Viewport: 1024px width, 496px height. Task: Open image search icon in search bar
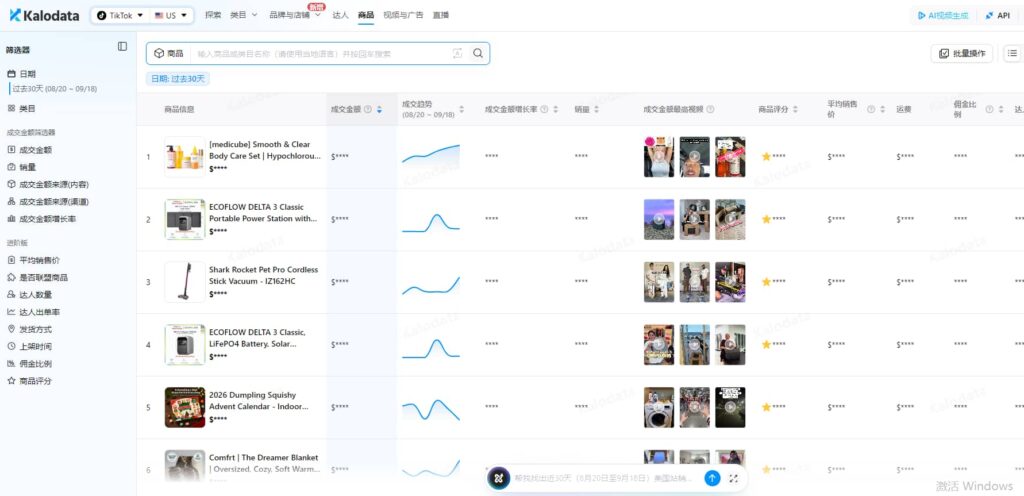click(x=457, y=54)
